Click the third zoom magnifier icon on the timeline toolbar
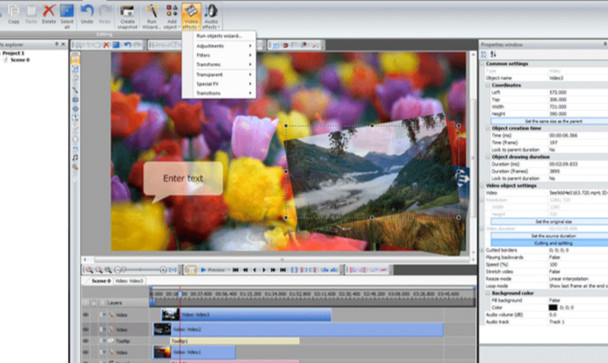Screen dimensions: 608x363 [108, 270]
